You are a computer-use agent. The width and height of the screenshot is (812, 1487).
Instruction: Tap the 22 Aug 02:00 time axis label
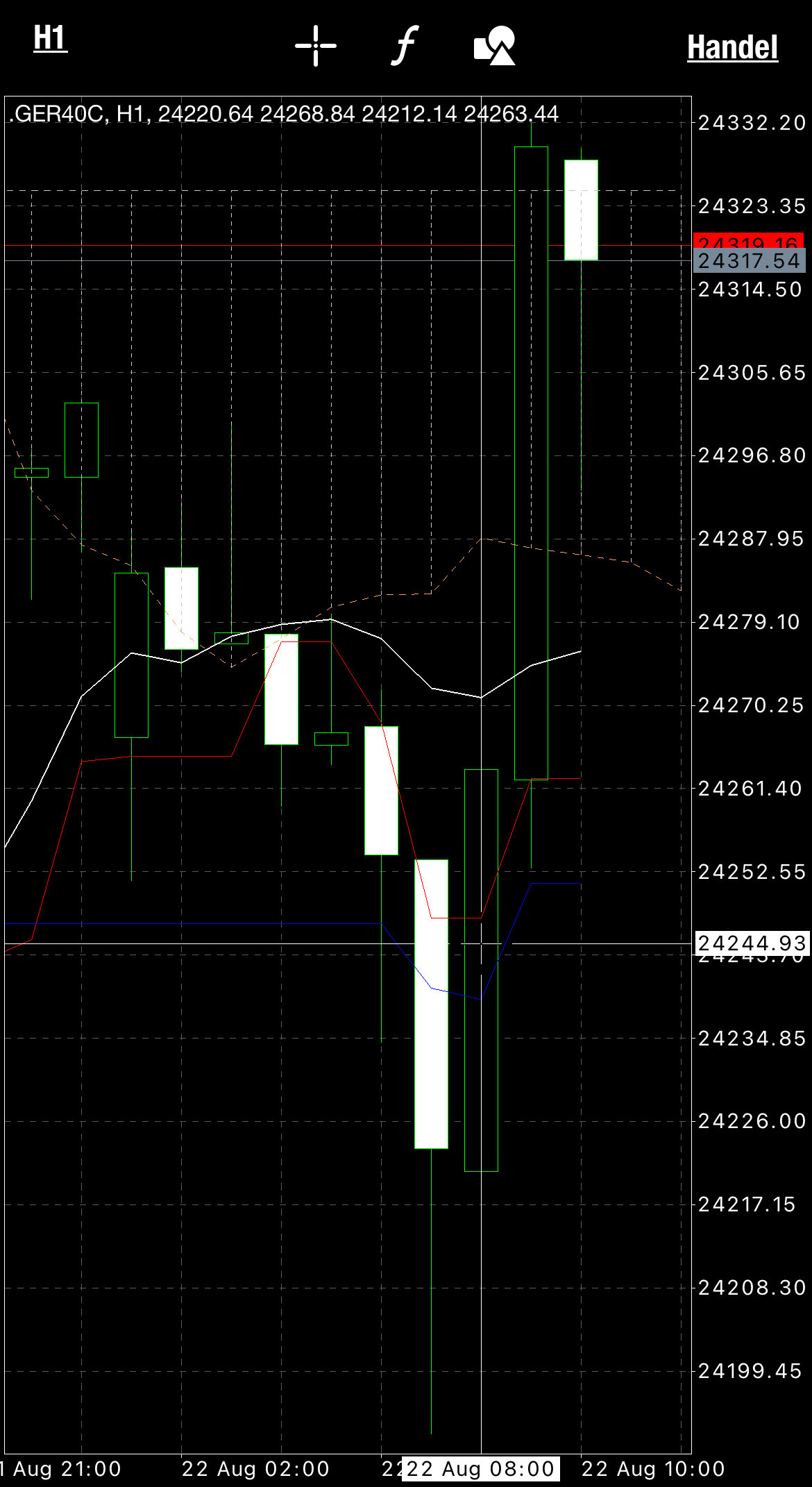click(255, 1469)
